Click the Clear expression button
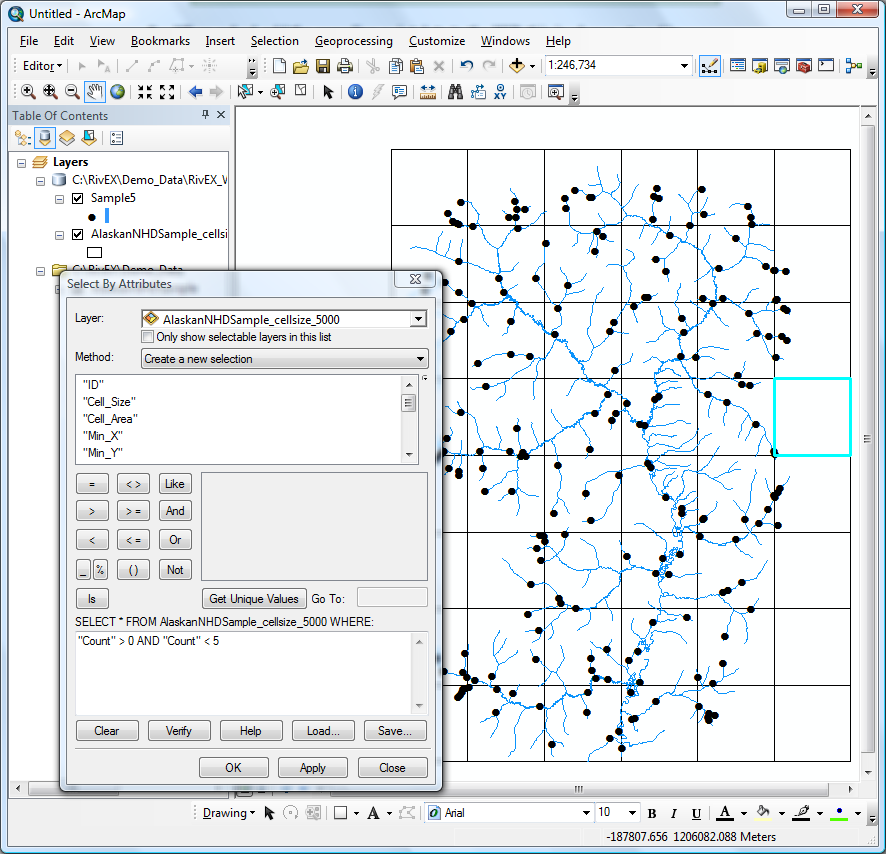 click(107, 731)
